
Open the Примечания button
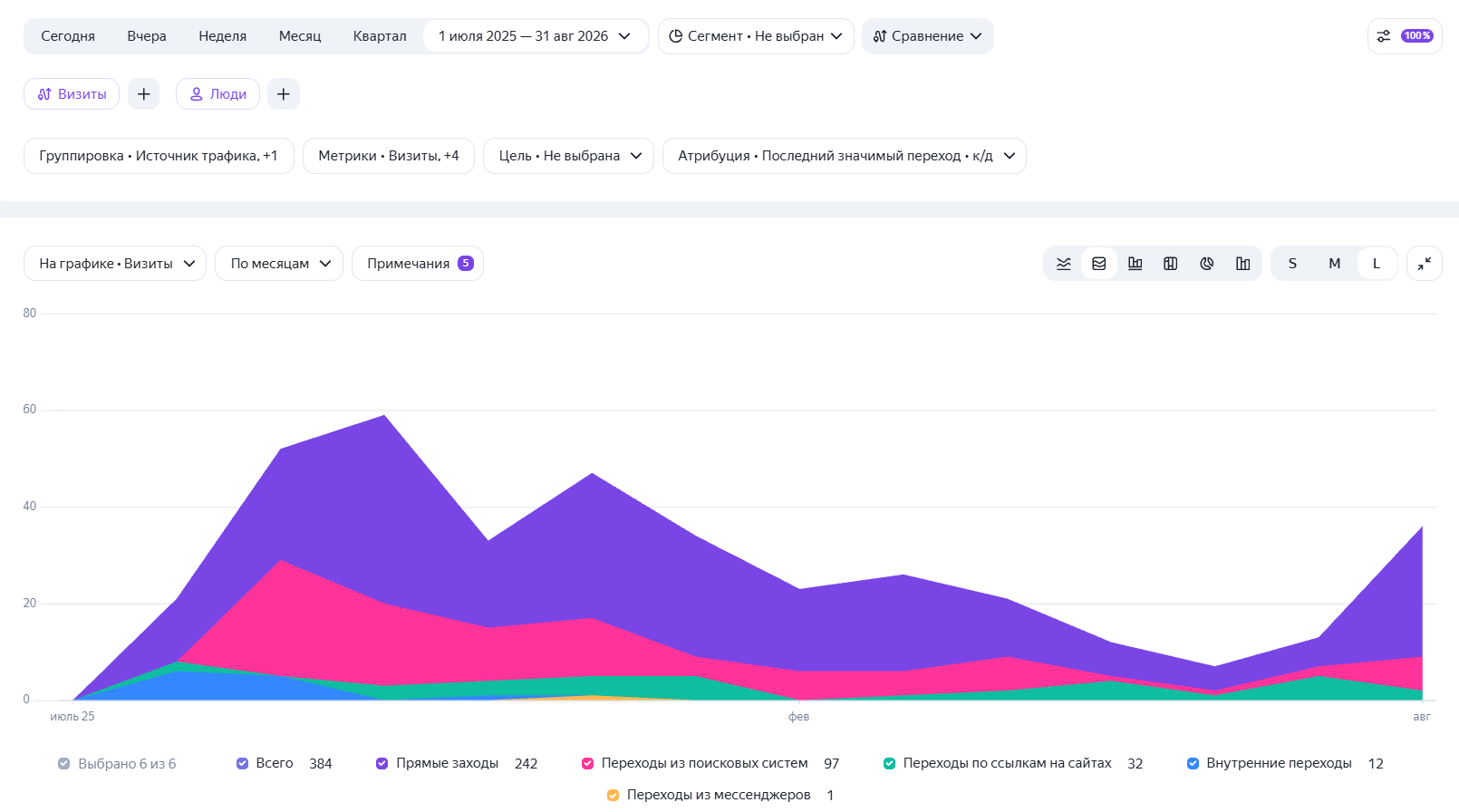pyautogui.click(x=418, y=264)
